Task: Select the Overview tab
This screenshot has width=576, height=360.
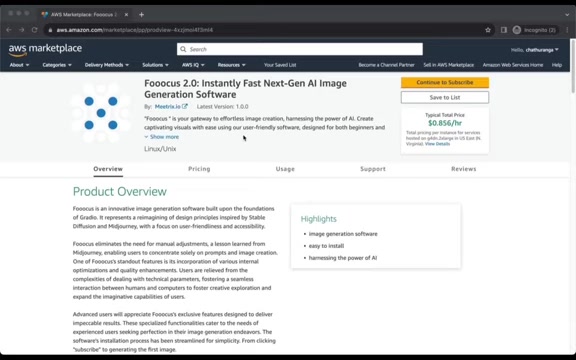Action: tap(108, 169)
